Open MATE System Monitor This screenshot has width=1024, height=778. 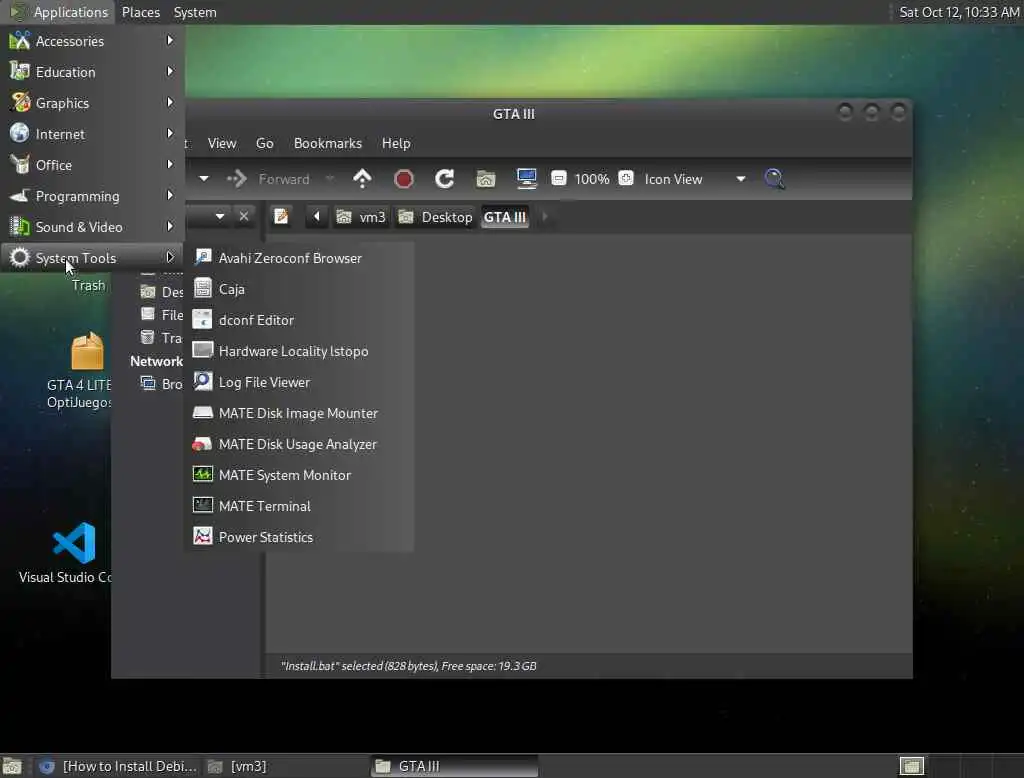coord(300,475)
